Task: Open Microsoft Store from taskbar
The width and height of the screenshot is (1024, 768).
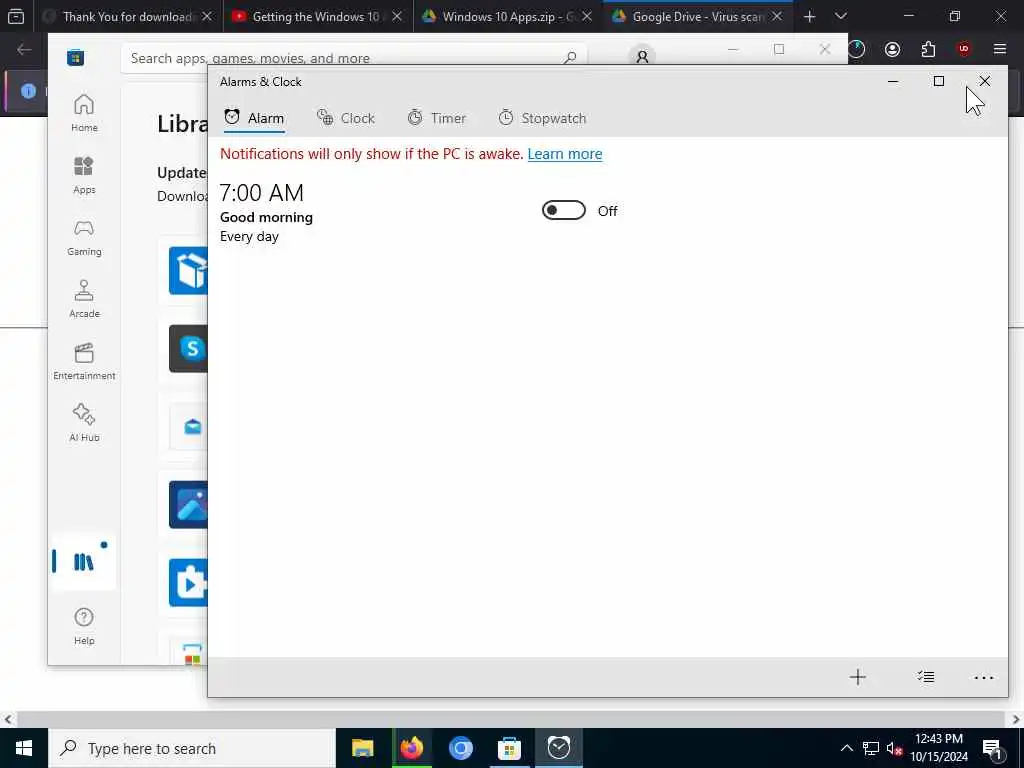Action: (x=509, y=748)
